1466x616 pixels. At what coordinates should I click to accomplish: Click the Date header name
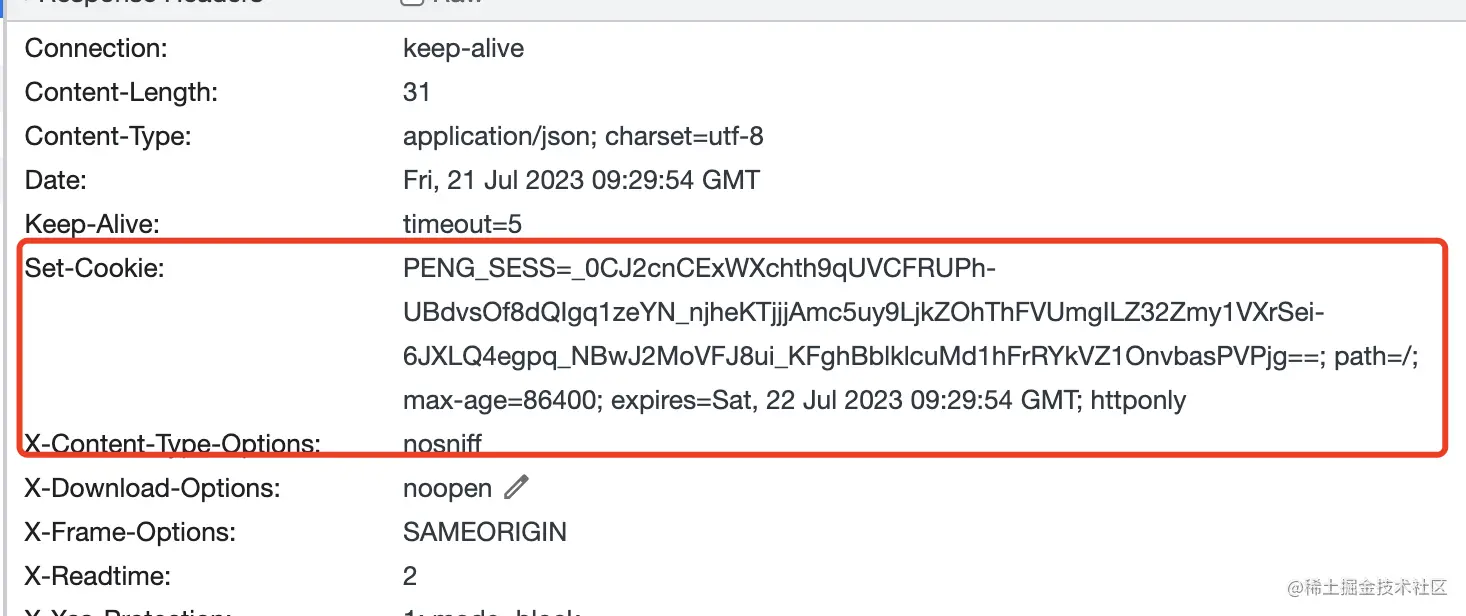click(56, 180)
